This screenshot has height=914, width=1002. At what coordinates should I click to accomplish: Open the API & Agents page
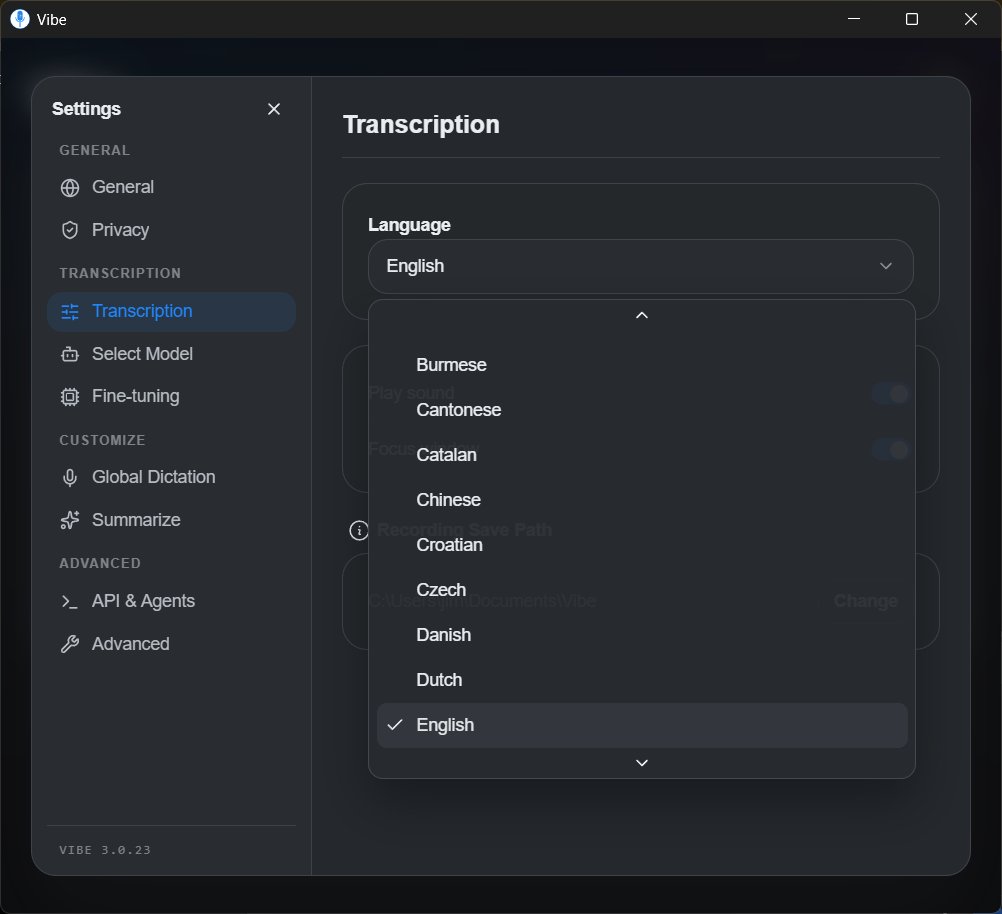click(x=171, y=601)
